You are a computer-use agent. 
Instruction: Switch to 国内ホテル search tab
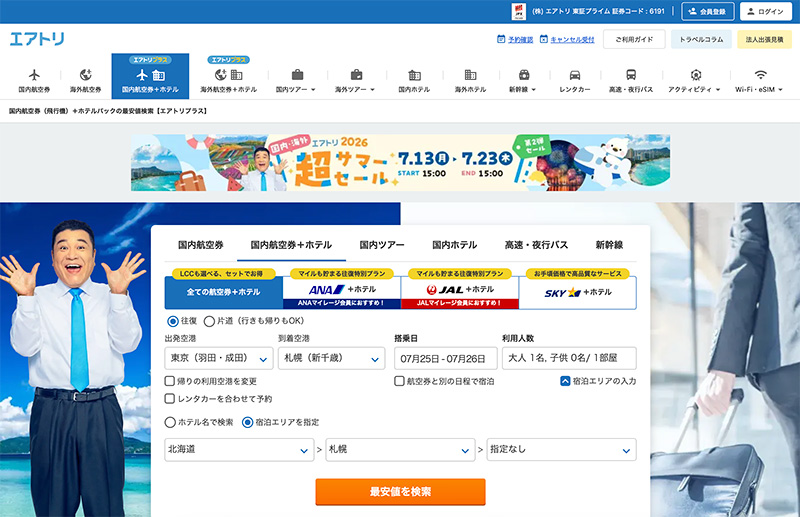(x=455, y=245)
